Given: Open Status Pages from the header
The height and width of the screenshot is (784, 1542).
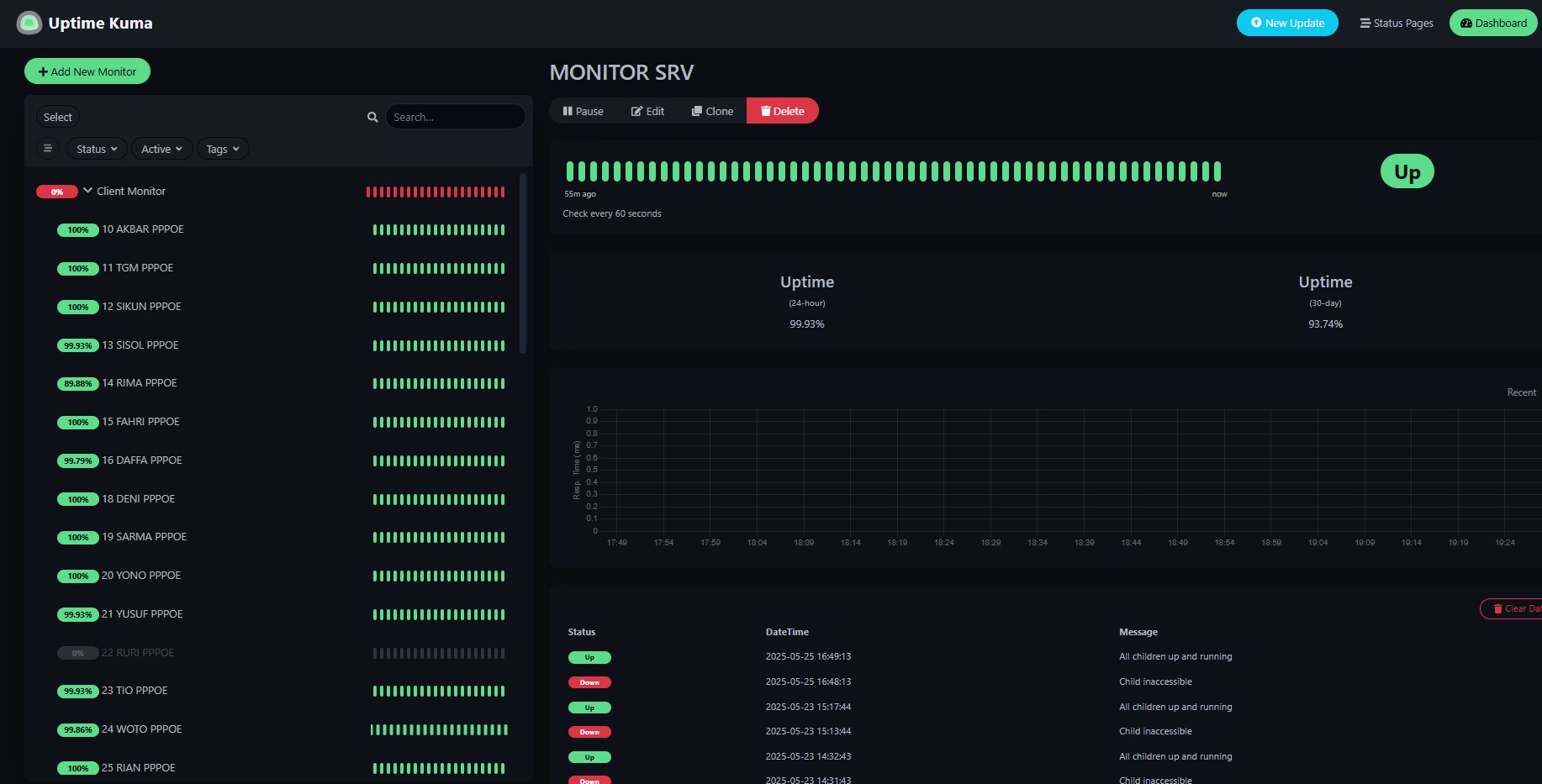Looking at the screenshot, I should click(1397, 23).
